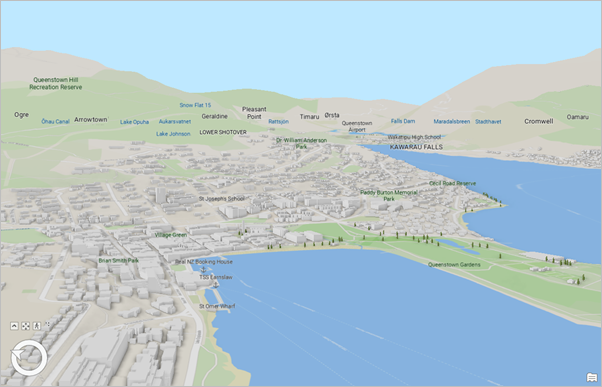602x387 pixels.
Task: Open the map attribution credits icon
Action: point(592,377)
